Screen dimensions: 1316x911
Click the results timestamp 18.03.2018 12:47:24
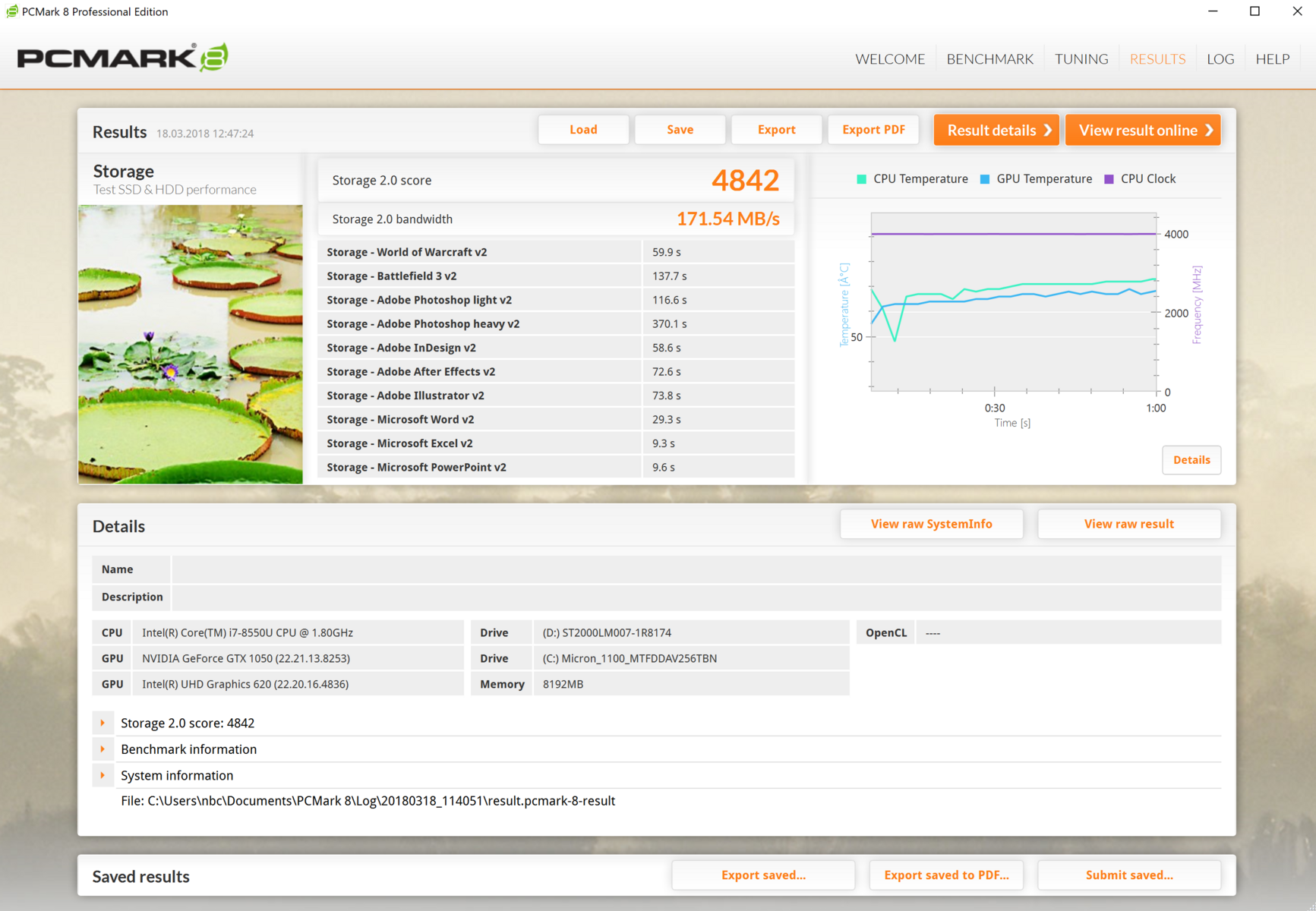pos(205,134)
